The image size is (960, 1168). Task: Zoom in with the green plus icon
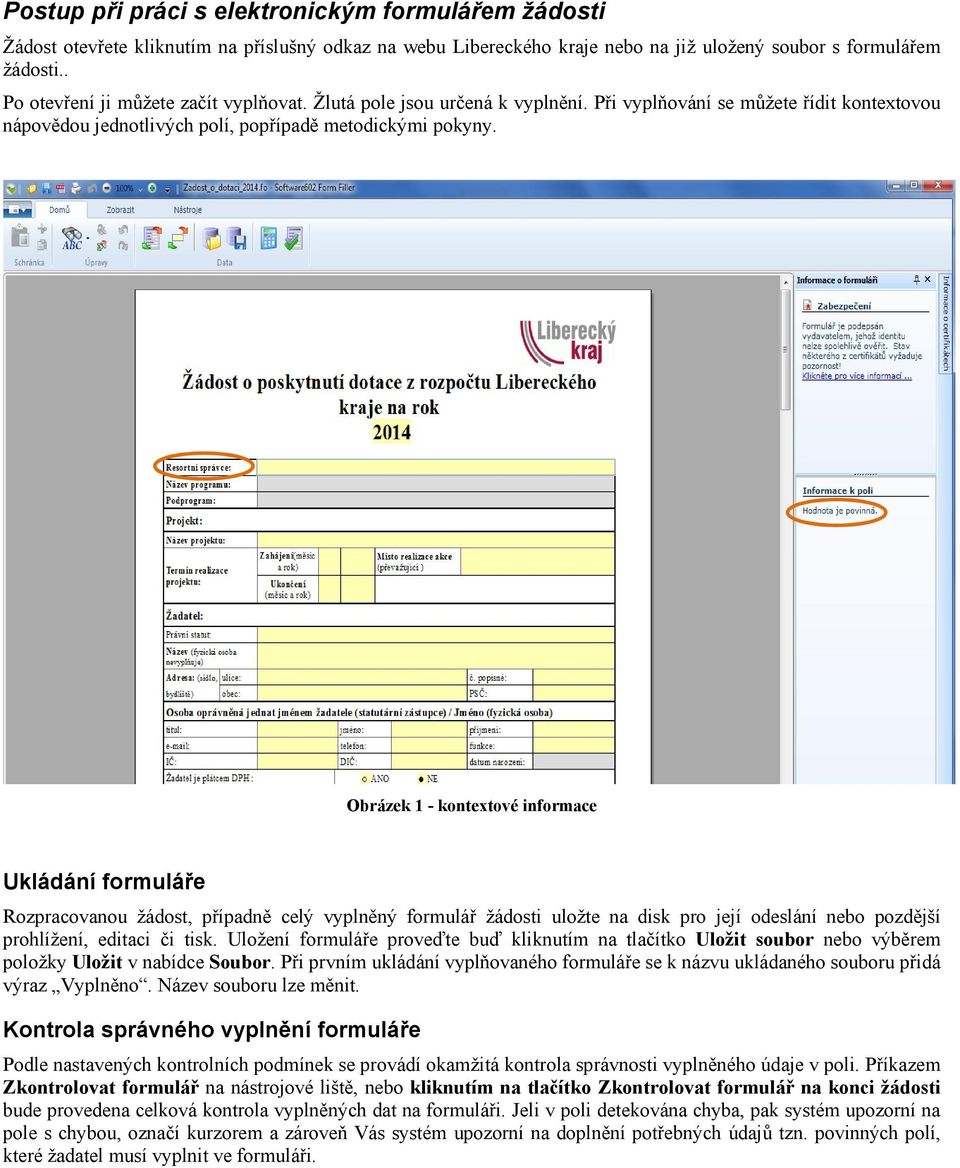tap(151, 188)
